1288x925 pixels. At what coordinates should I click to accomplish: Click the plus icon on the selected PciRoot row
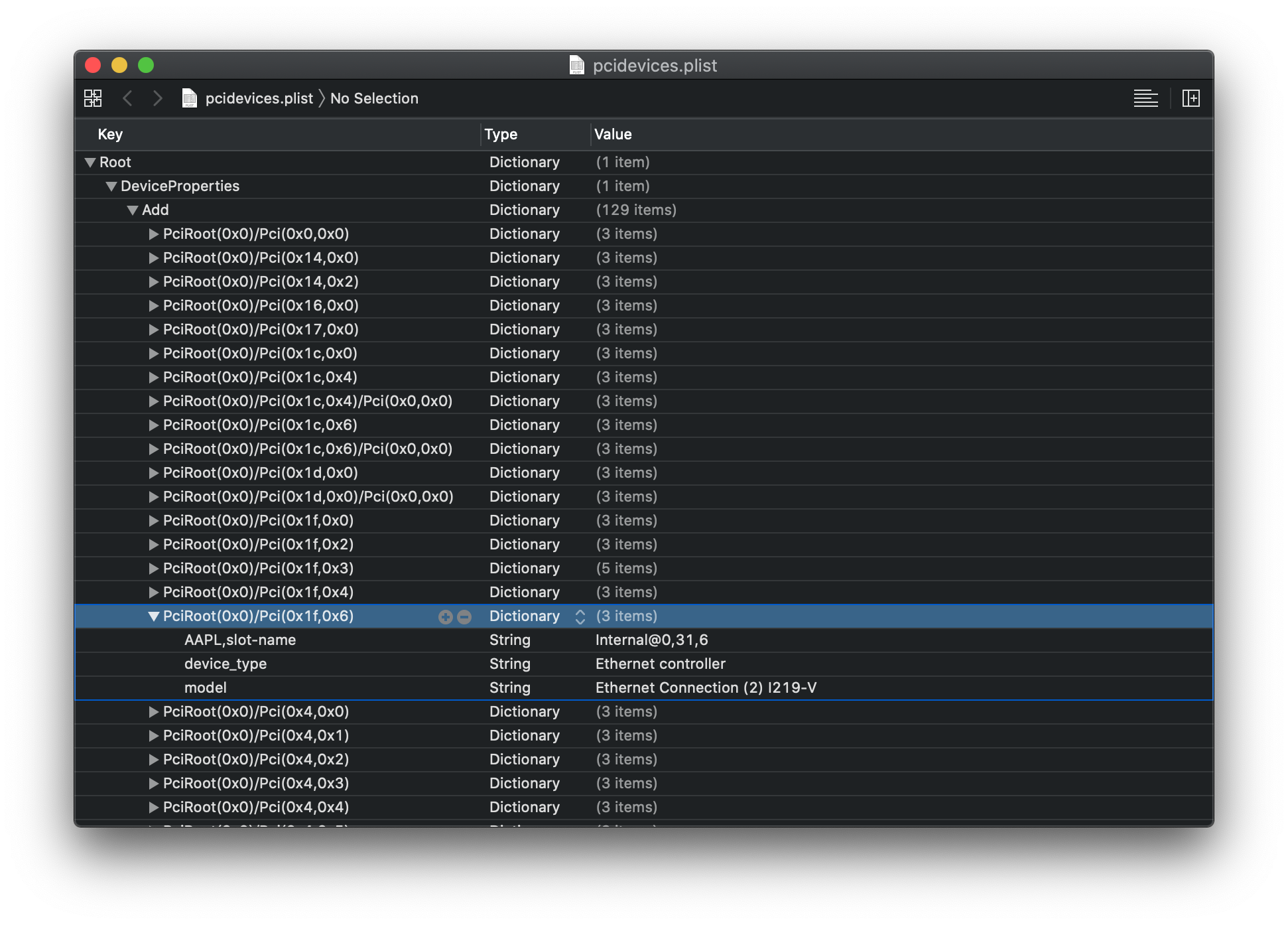click(444, 616)
